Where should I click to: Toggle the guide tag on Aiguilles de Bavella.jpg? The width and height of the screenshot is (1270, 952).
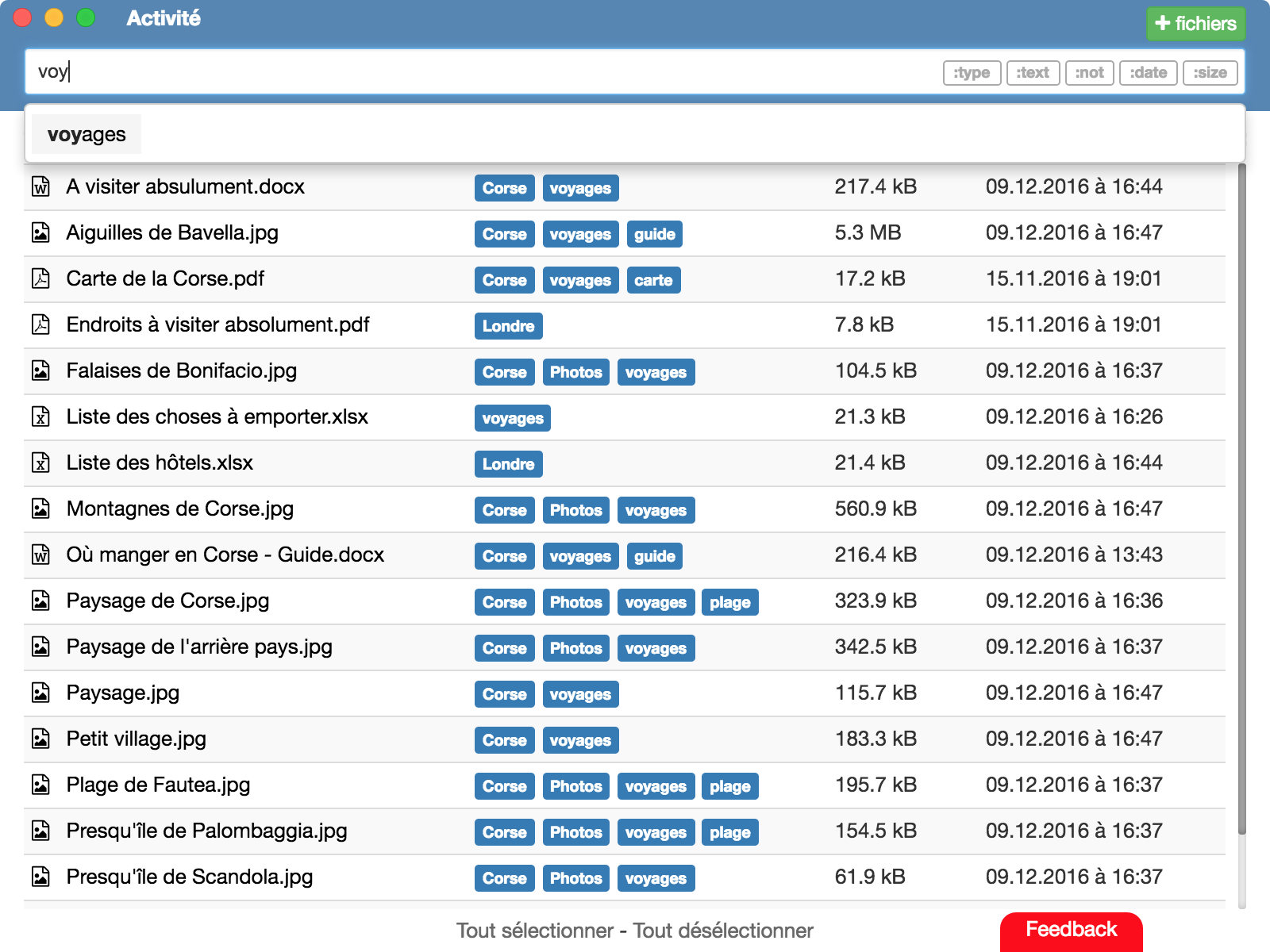(654, 233)
